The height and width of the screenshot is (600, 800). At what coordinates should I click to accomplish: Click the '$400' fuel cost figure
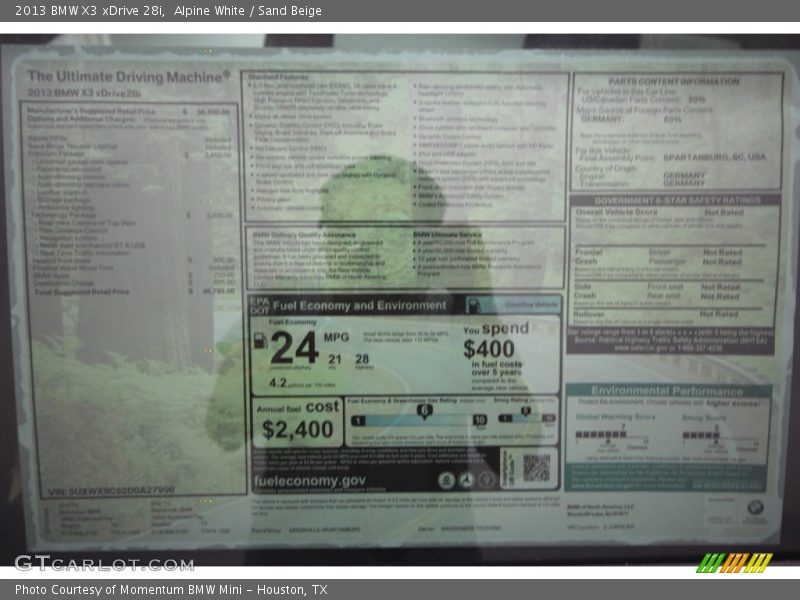coord(489,349)
